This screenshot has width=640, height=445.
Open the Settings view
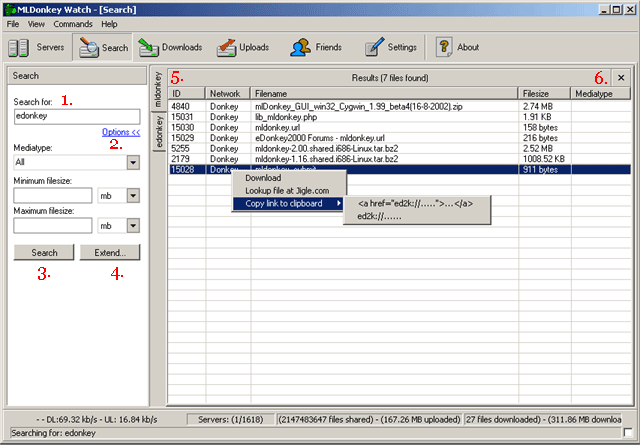390,47
